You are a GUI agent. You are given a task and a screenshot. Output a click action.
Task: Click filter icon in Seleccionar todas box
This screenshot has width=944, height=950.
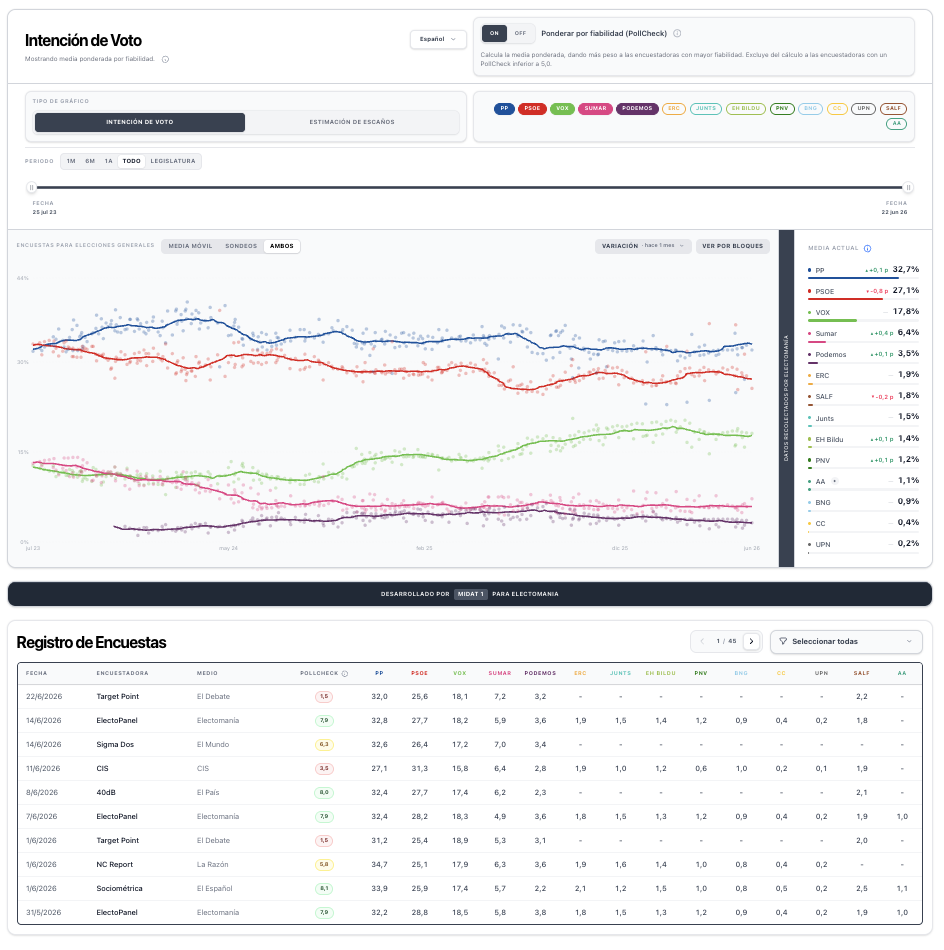coord(783,641)
